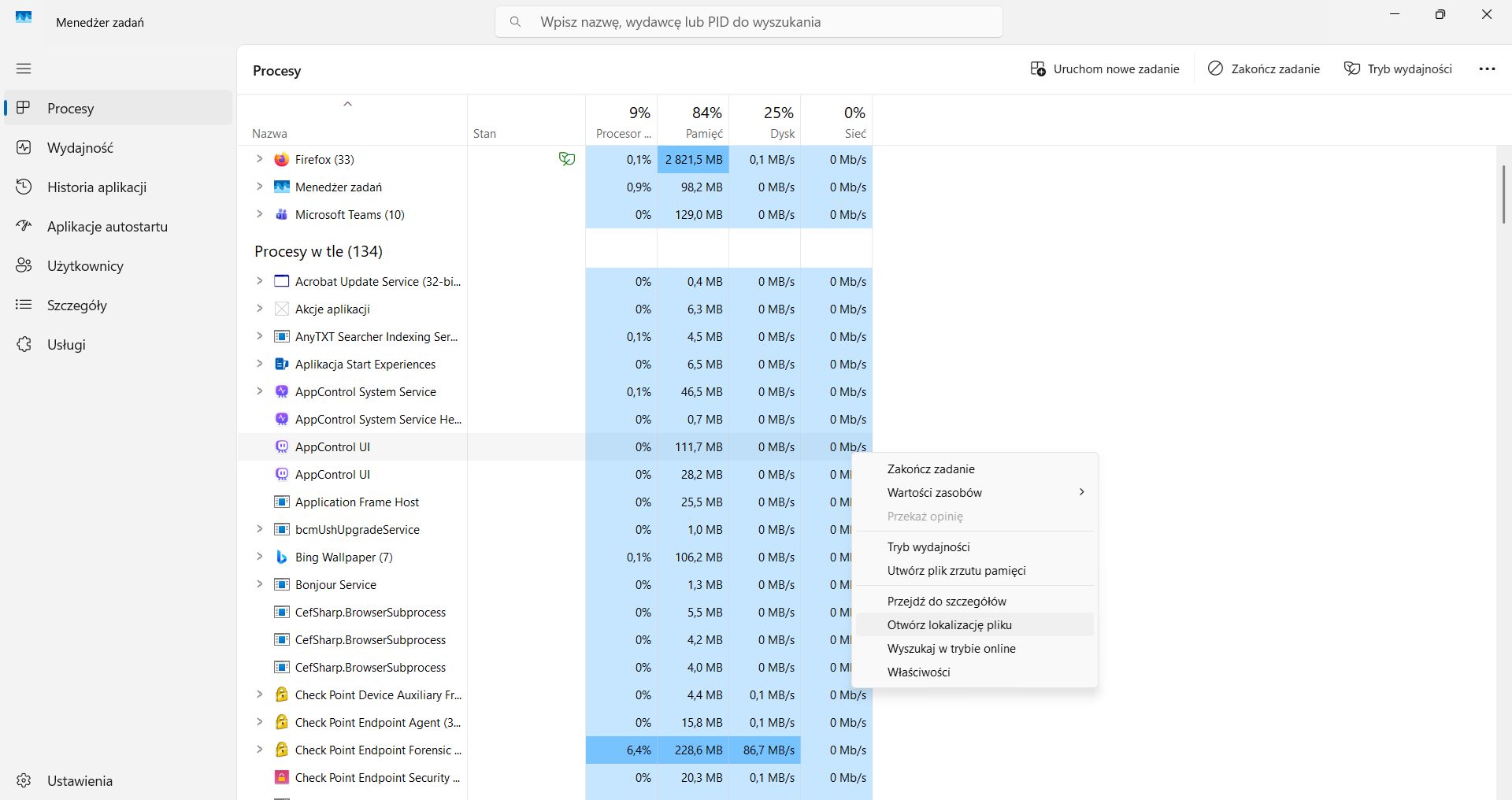Expand Aplikacja Start Experiences row
This screenshot has height=800, width=1512.
coord(259,364)
